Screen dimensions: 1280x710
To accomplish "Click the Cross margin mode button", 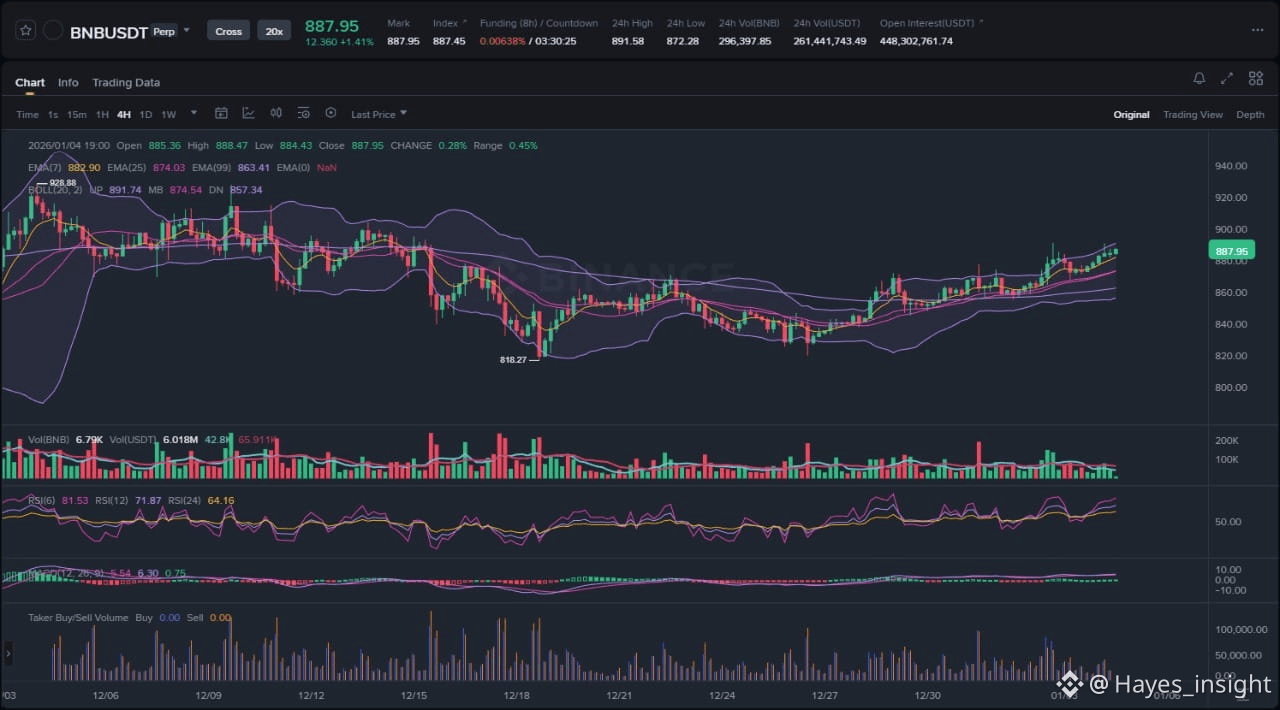I will coord(228,31).
